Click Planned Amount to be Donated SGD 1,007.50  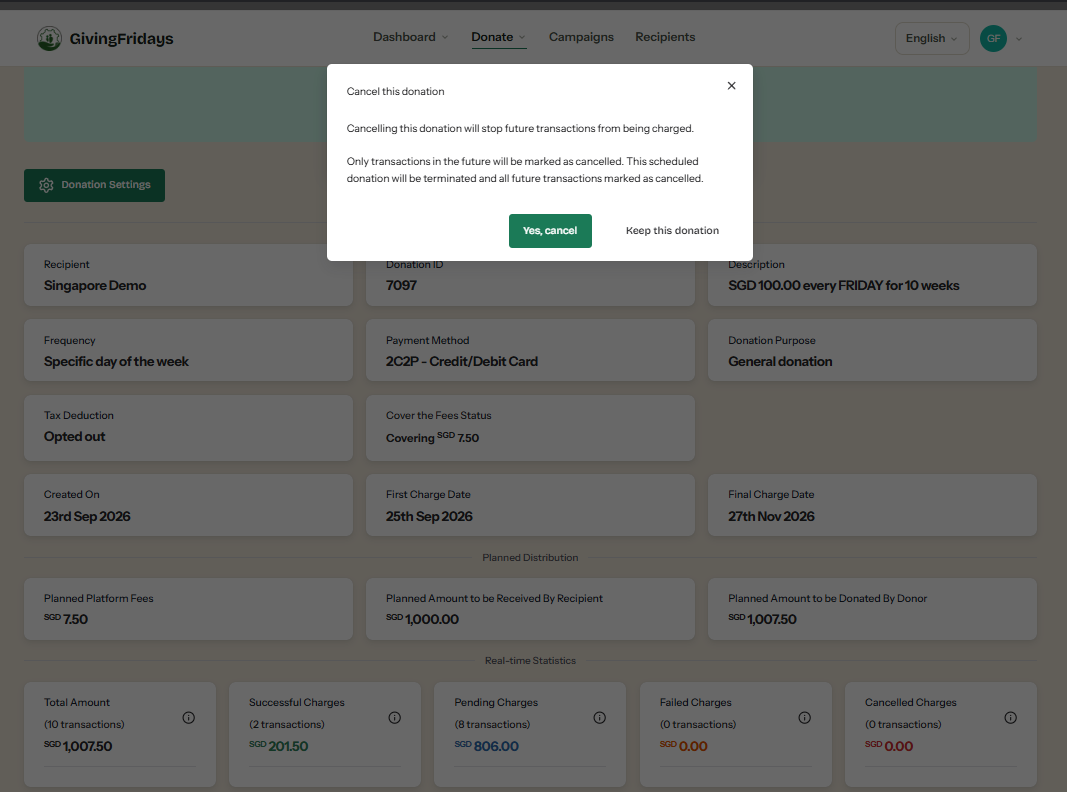click(x=762, y=619)
